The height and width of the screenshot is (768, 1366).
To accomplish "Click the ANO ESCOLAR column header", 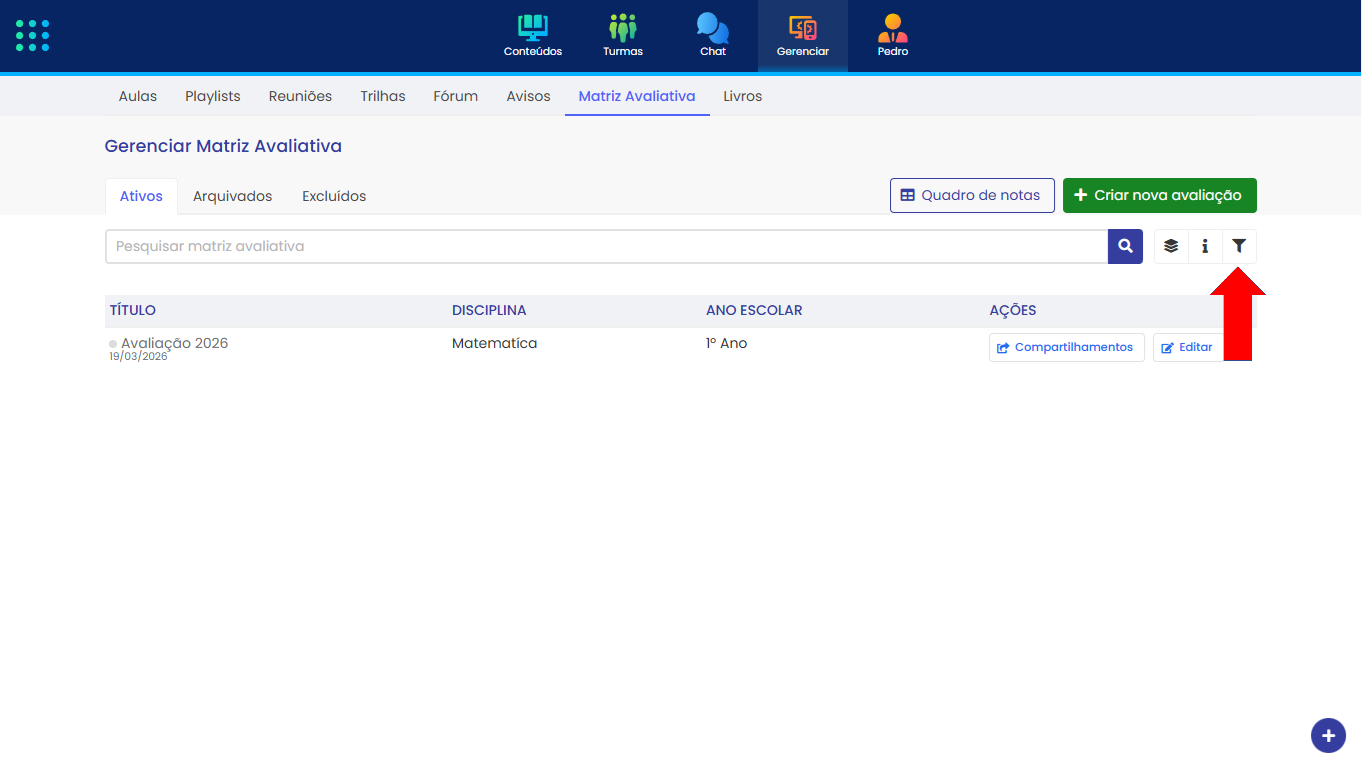I will tap(754, 310).
